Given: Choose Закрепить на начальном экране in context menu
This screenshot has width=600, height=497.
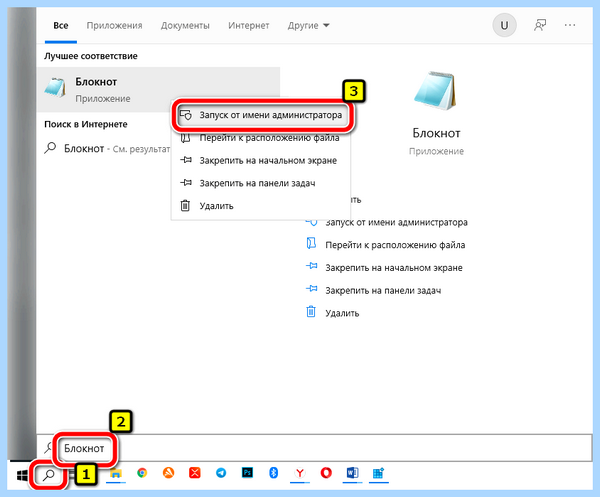Looking at the screenshot, I should (x=261, y=161).
